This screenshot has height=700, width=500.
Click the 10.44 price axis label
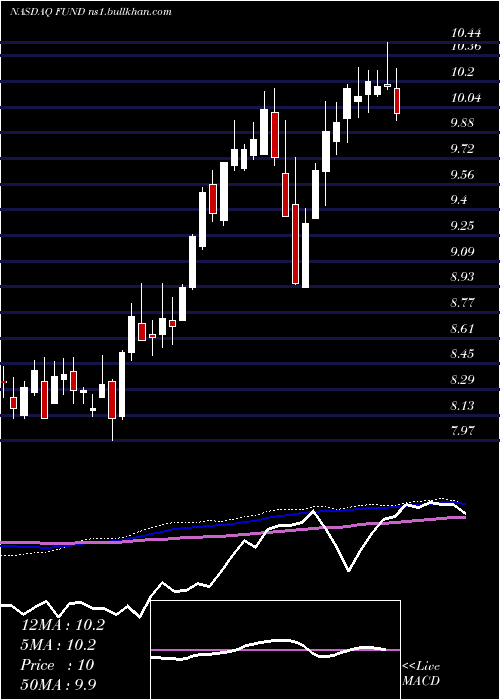click(x=466, y=33)
